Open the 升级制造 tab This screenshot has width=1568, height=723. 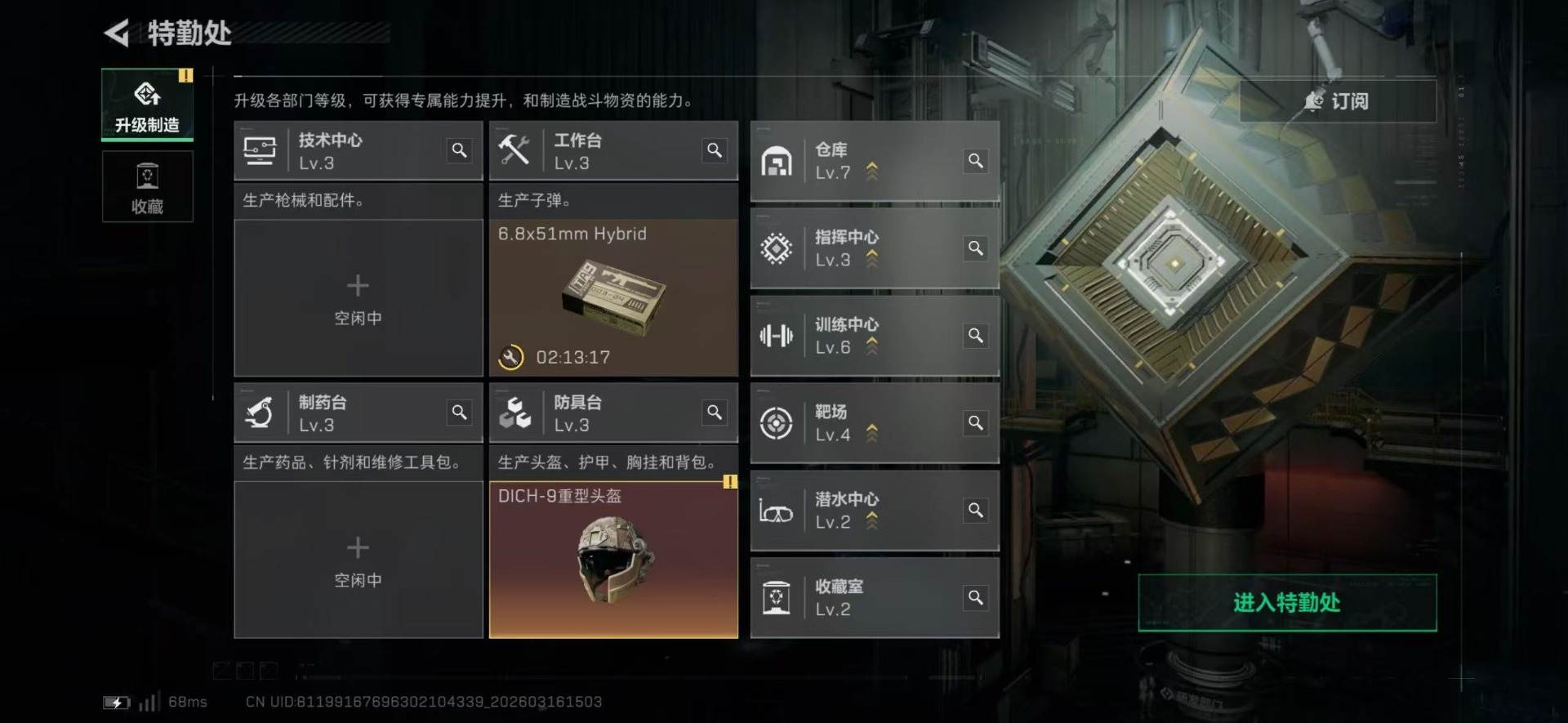point(147,105)
